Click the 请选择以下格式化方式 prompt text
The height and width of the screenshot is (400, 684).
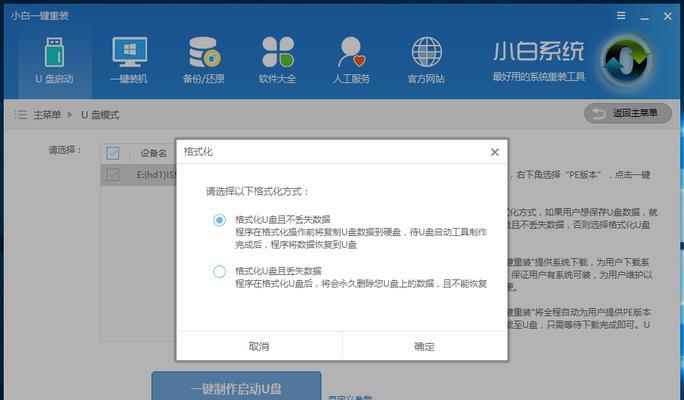coord(257,191)
